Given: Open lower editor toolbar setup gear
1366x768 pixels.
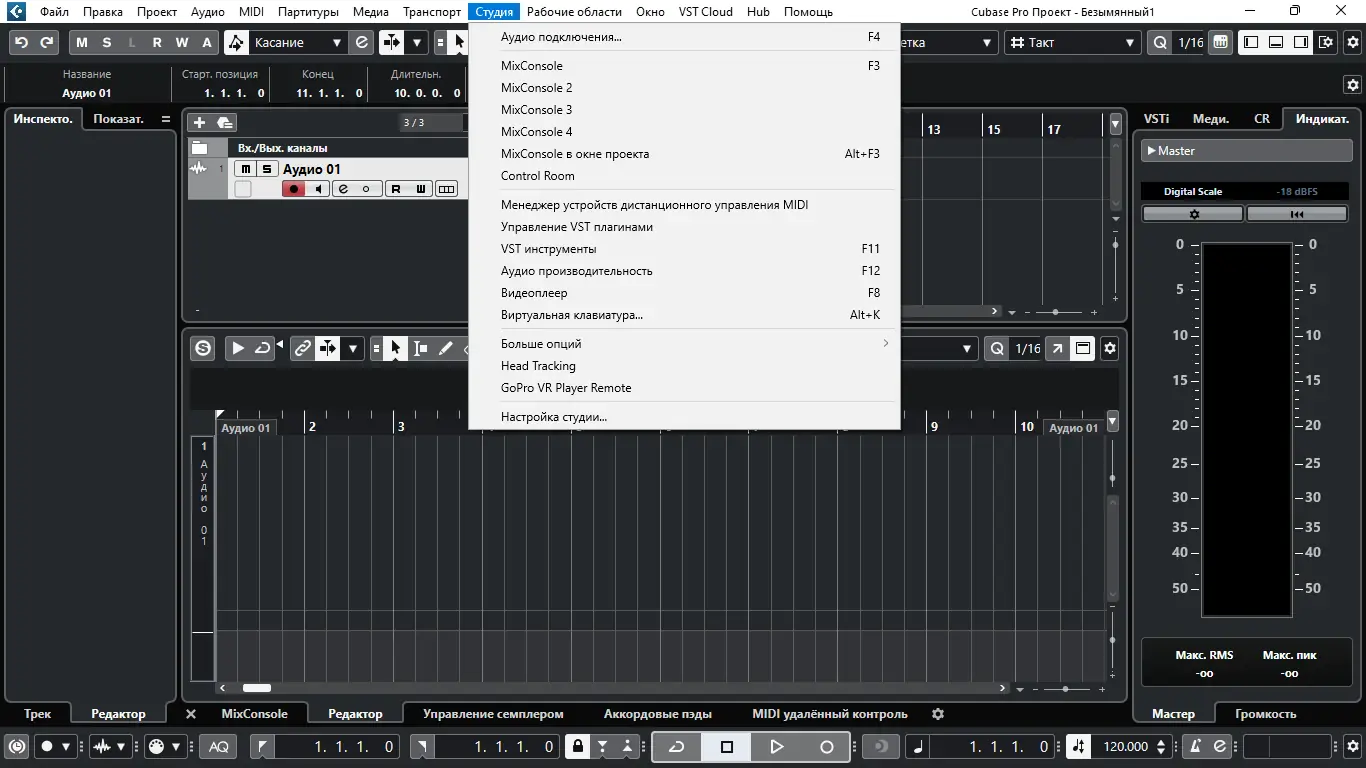Looking at the screenshot, I should click(1109, 348).
